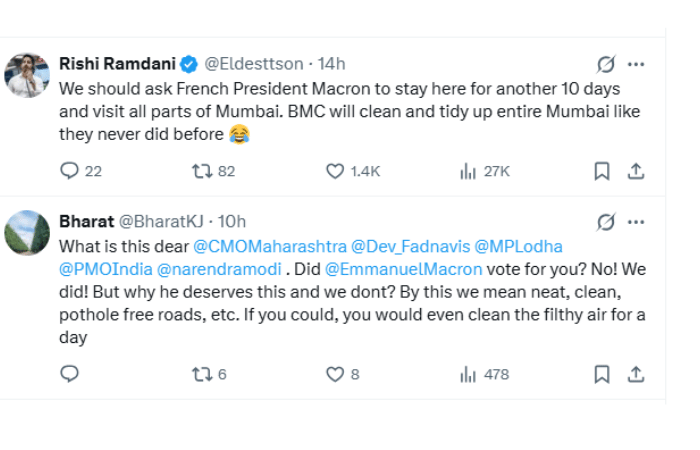This screenshot has height=450, width=700.
Task: Bookmark Rishi Ramdani's tweet
Action: tap(602, 171)
